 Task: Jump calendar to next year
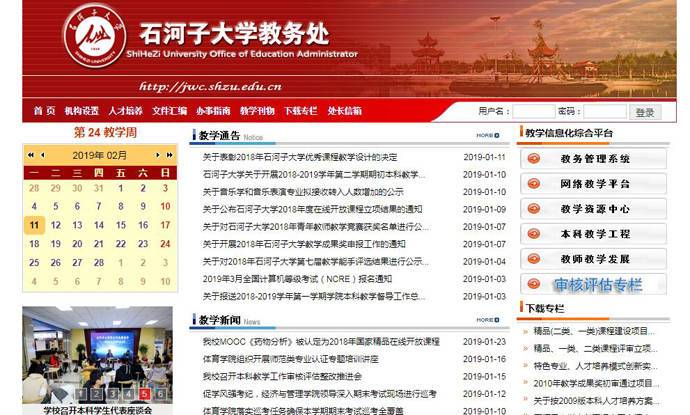(x=170, y=155)
